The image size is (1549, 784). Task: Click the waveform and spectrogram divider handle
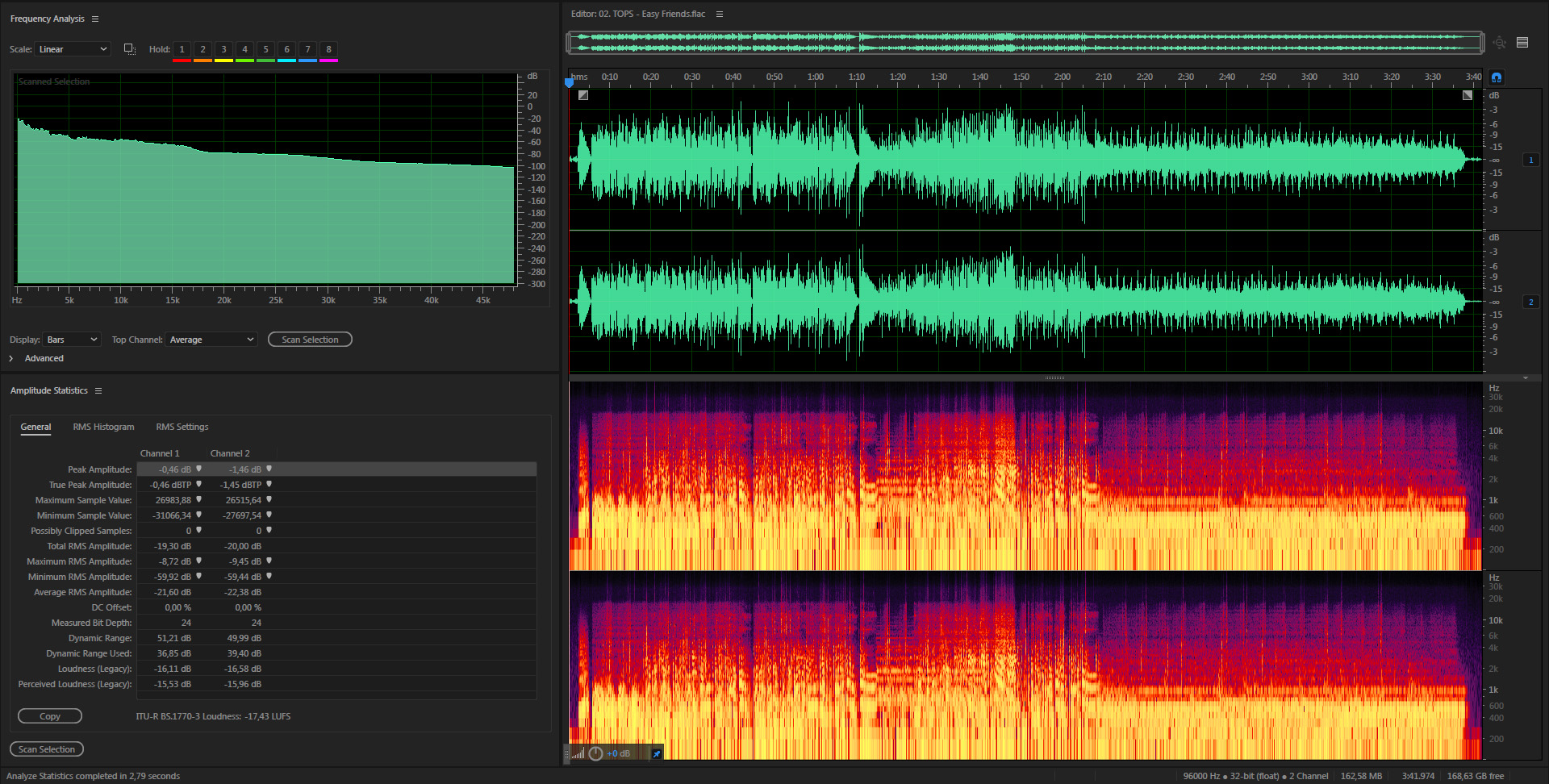[1054, 377]
